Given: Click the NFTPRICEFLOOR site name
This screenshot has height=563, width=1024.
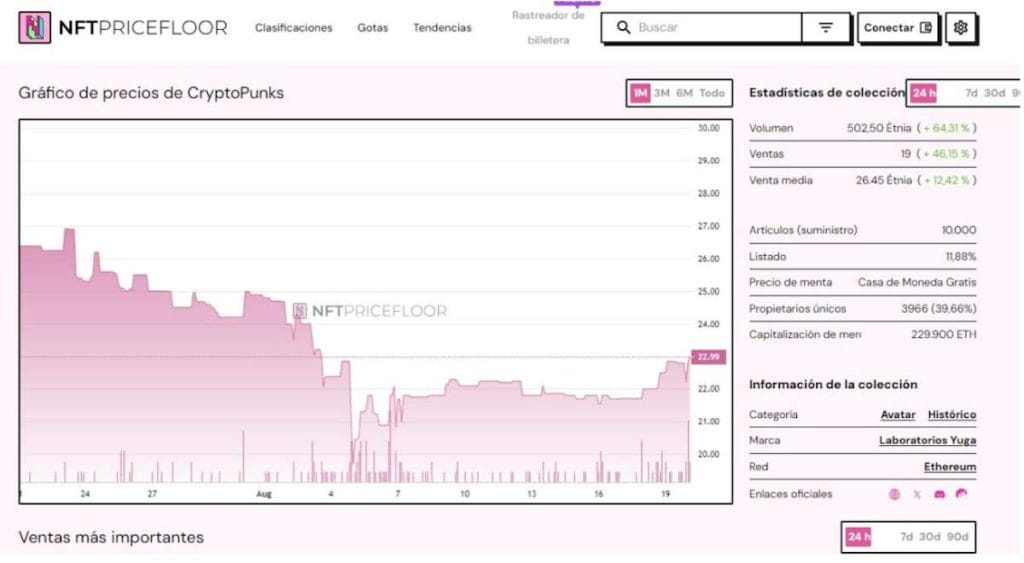Looking at the screenshot, I should click(143, 27).
